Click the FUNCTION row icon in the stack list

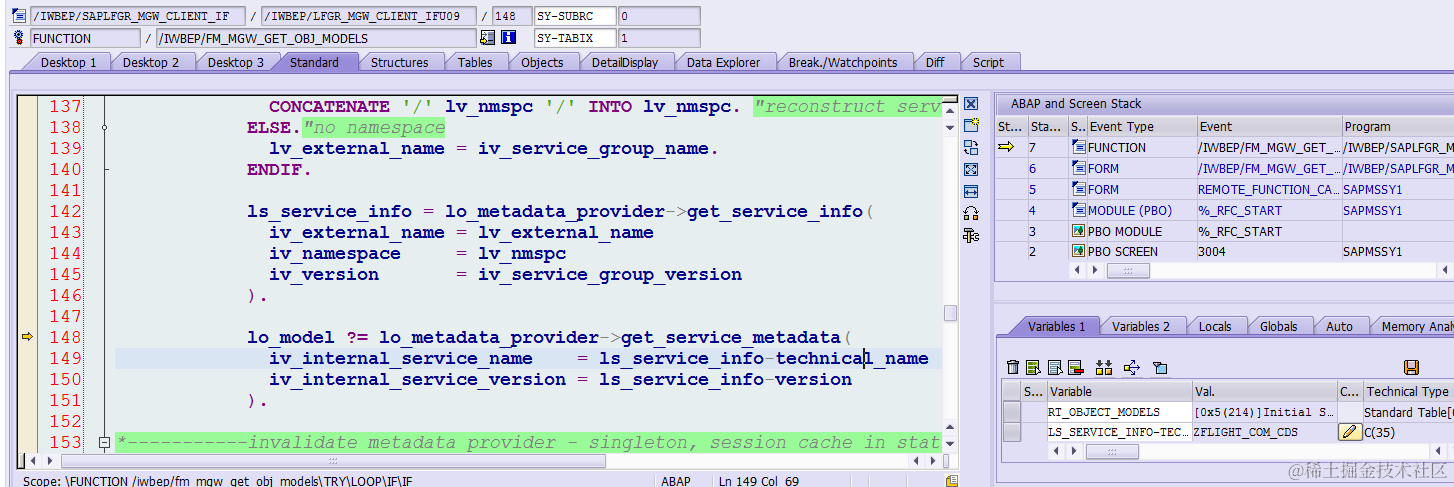[1078, 147]
